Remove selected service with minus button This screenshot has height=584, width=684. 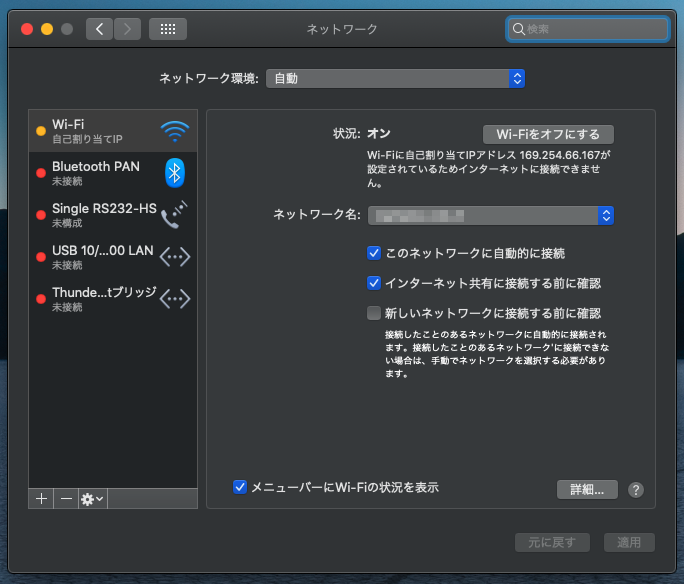coord(66,499)
